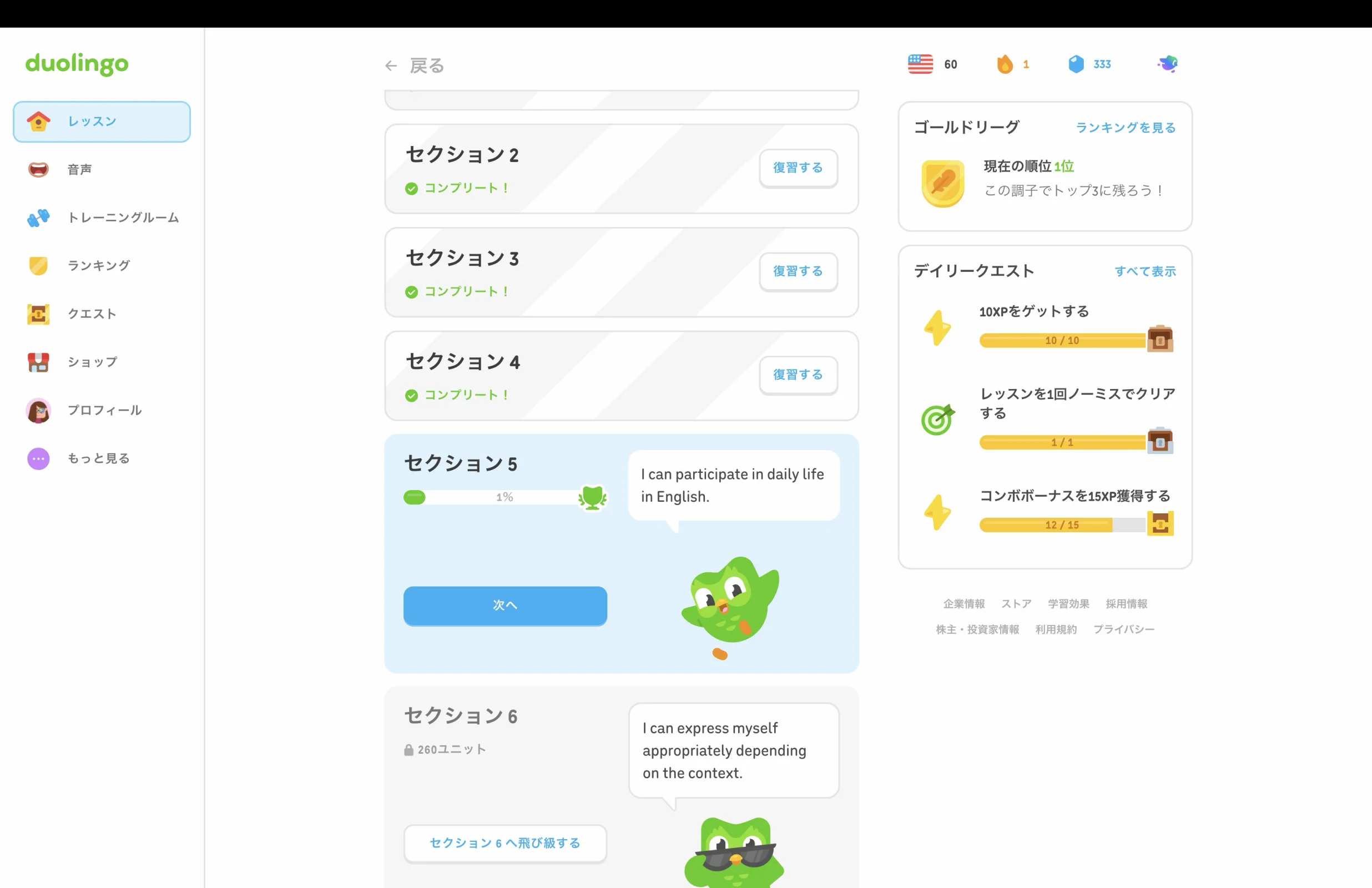Open the すべて表示 quests link
1372x888 pixels.
[1145, 271]
